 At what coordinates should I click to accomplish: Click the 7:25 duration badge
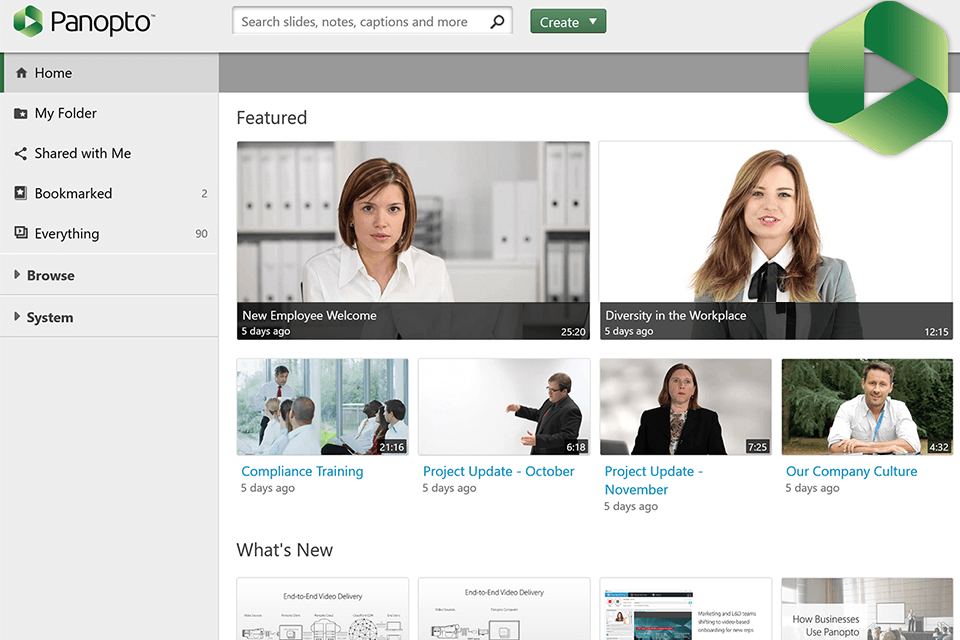pos(757,447)
